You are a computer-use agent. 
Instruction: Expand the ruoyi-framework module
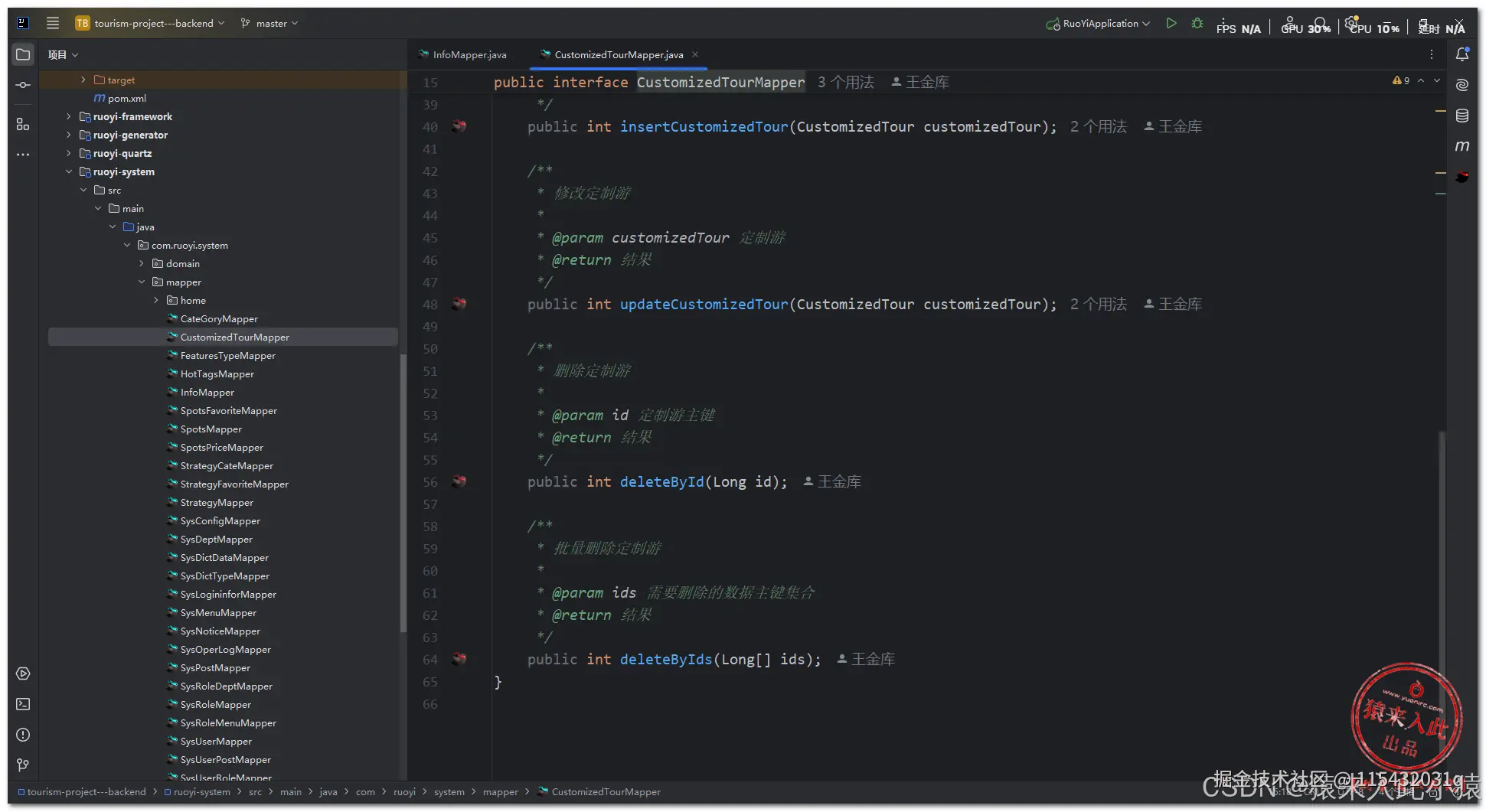[x=69, y=116]
